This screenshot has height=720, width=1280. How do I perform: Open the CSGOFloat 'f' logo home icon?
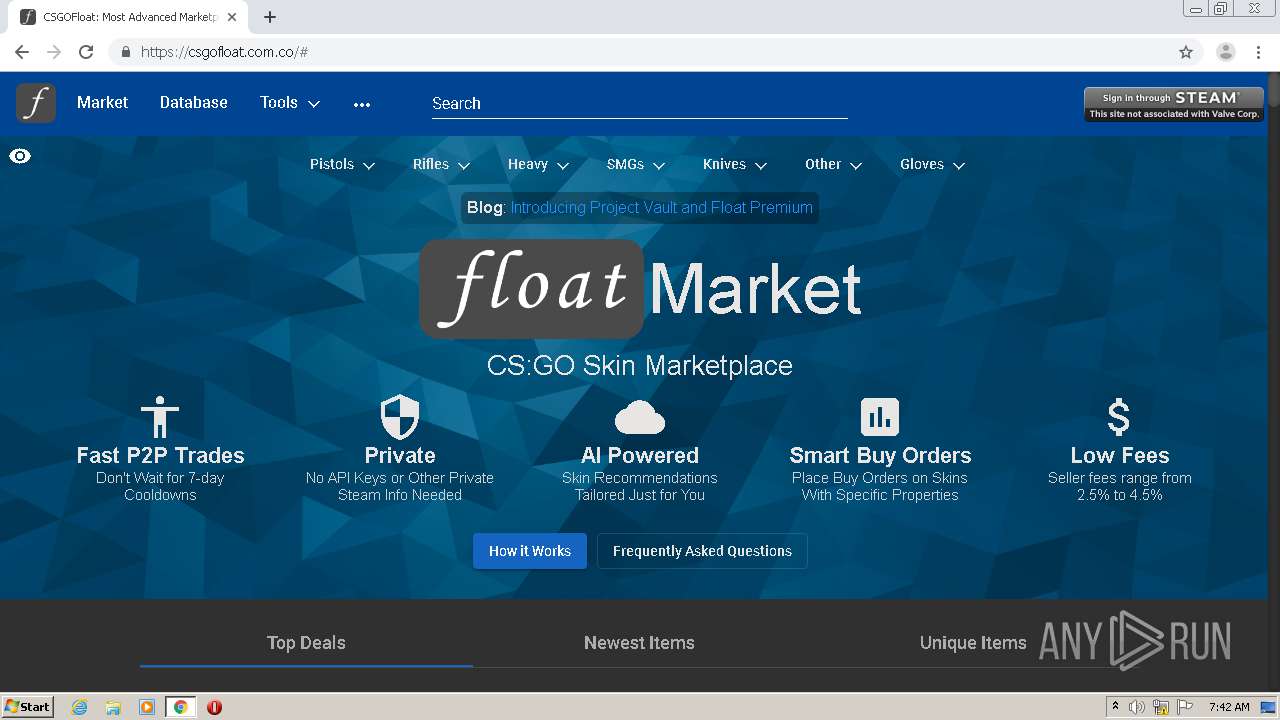(36, 103)
